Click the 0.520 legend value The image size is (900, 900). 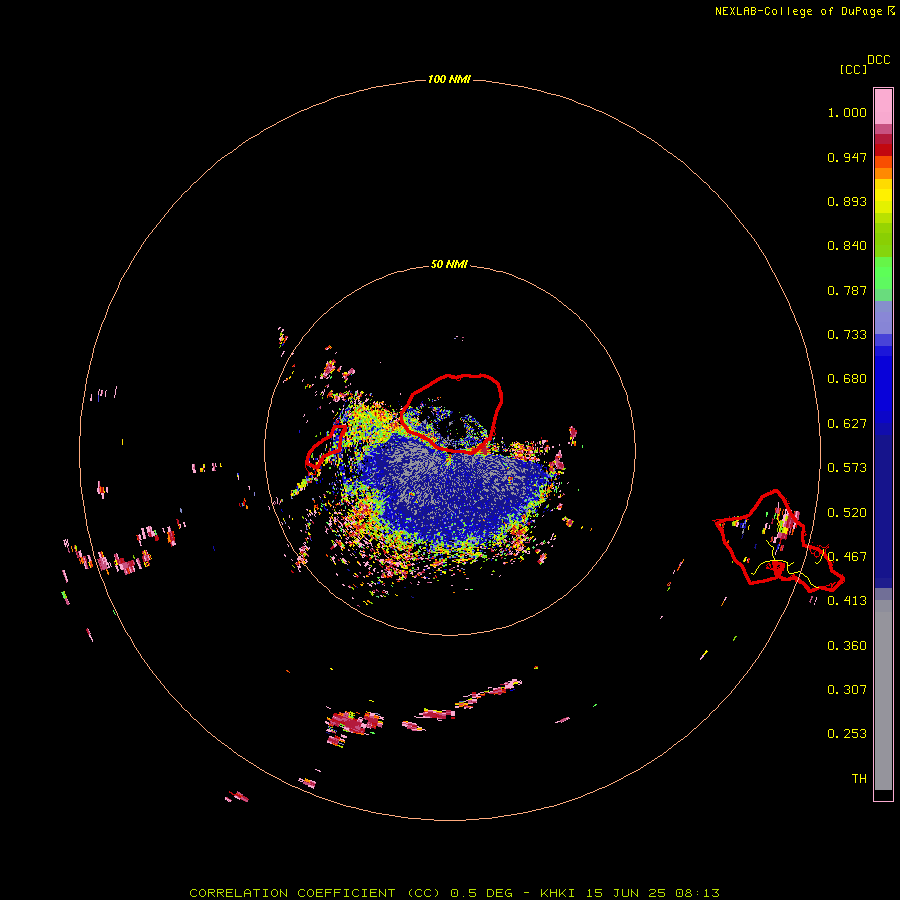(847, 513)
